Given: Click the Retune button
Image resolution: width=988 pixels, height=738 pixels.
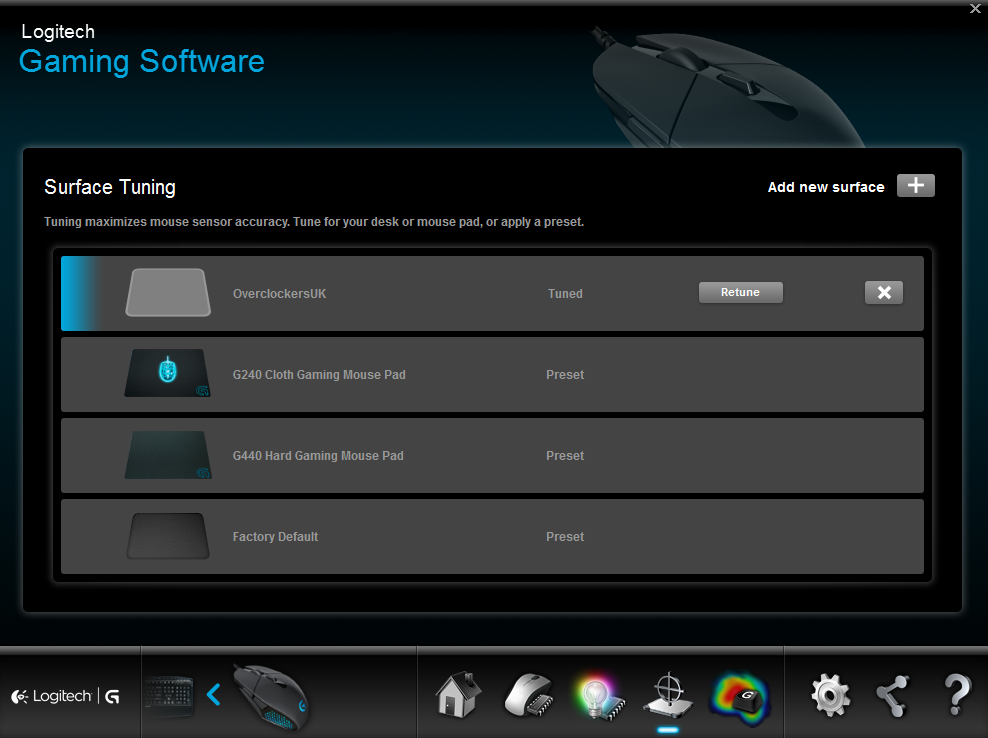Looking at the screenshot, I should [x=740, y=293].
